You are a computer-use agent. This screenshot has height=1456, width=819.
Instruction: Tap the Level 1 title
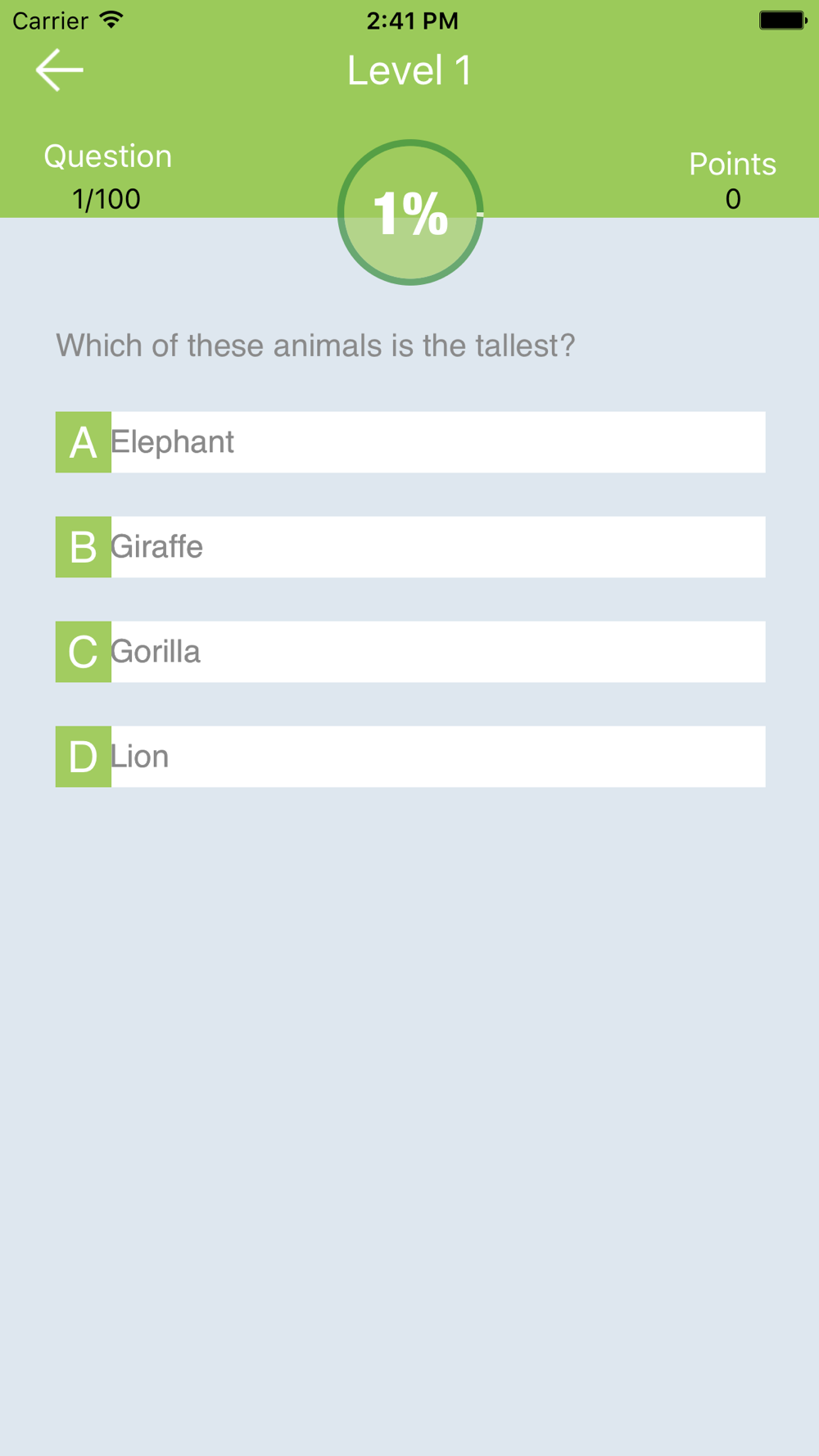(409, 70)
